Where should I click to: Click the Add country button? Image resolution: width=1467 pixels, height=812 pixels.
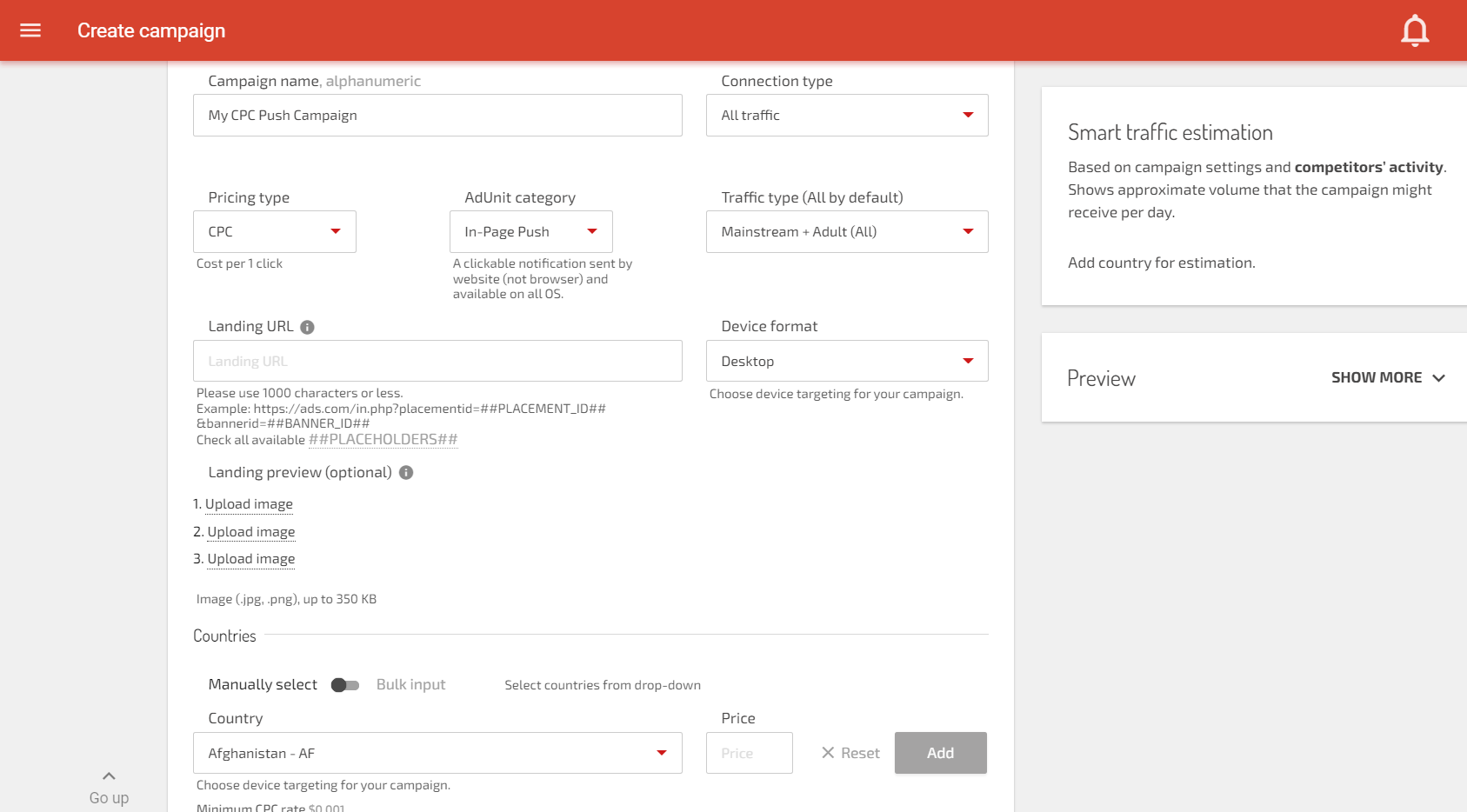(x=940, y=753)
